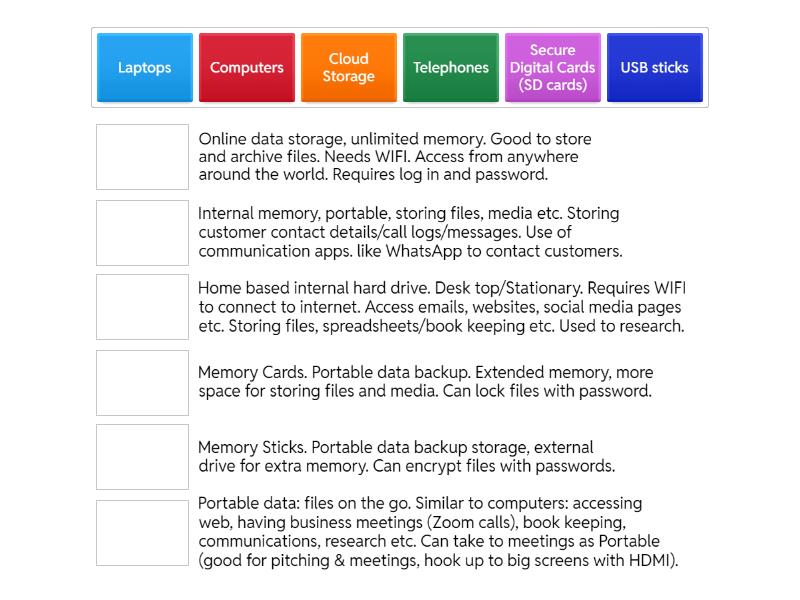Select the red Computers tile
The image size is (800, 600).
point(246,68)
